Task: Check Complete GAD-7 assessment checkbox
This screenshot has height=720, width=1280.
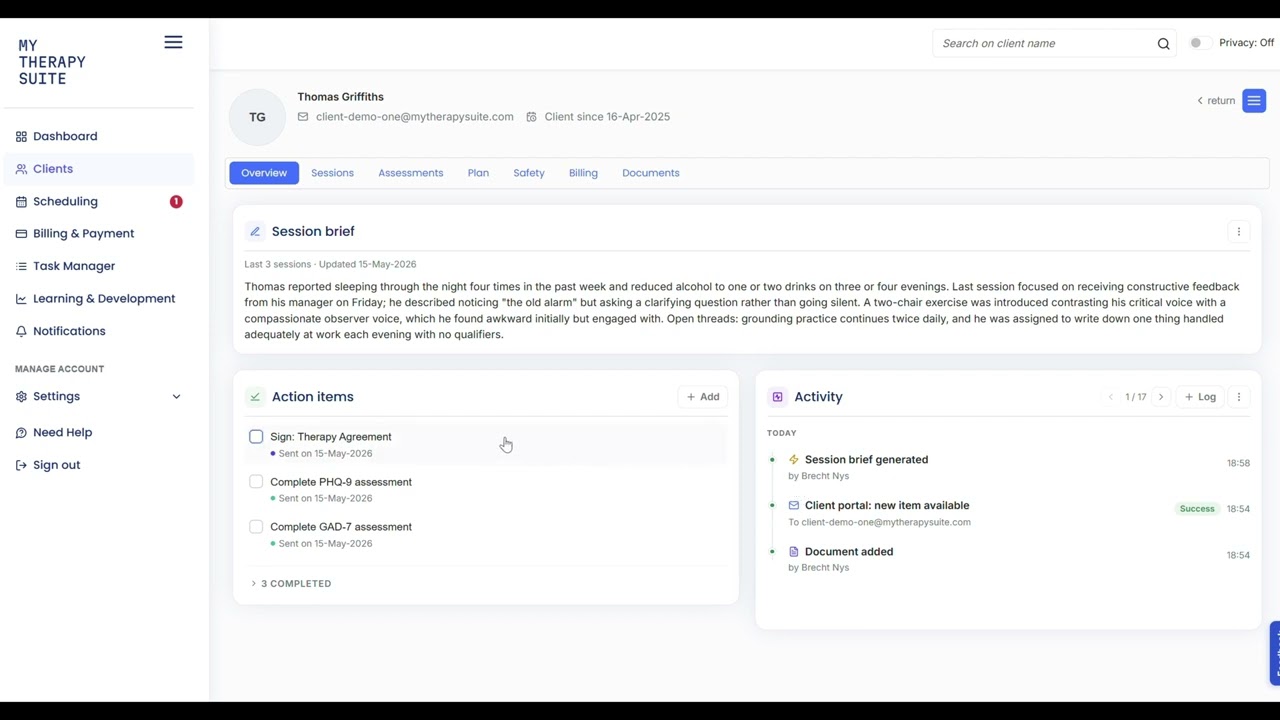Action: click(256, 527)
